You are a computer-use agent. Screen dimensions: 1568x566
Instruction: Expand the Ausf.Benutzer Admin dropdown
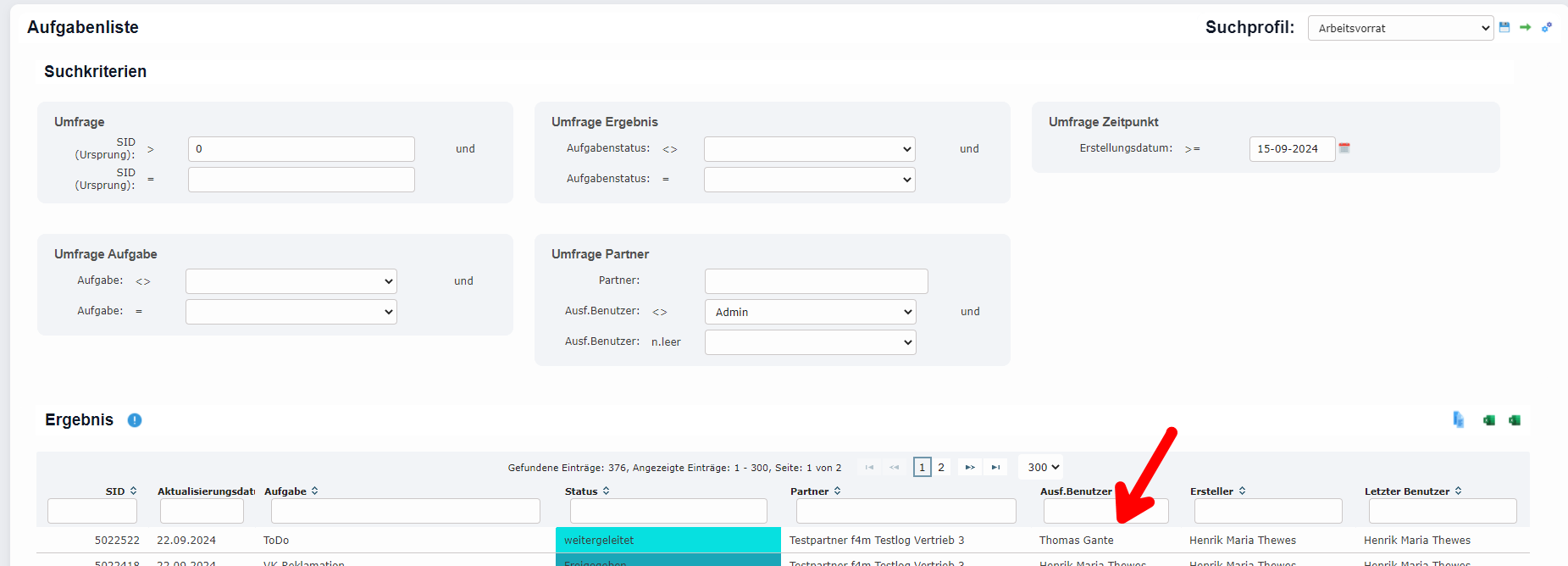click(x=810, y=312)
